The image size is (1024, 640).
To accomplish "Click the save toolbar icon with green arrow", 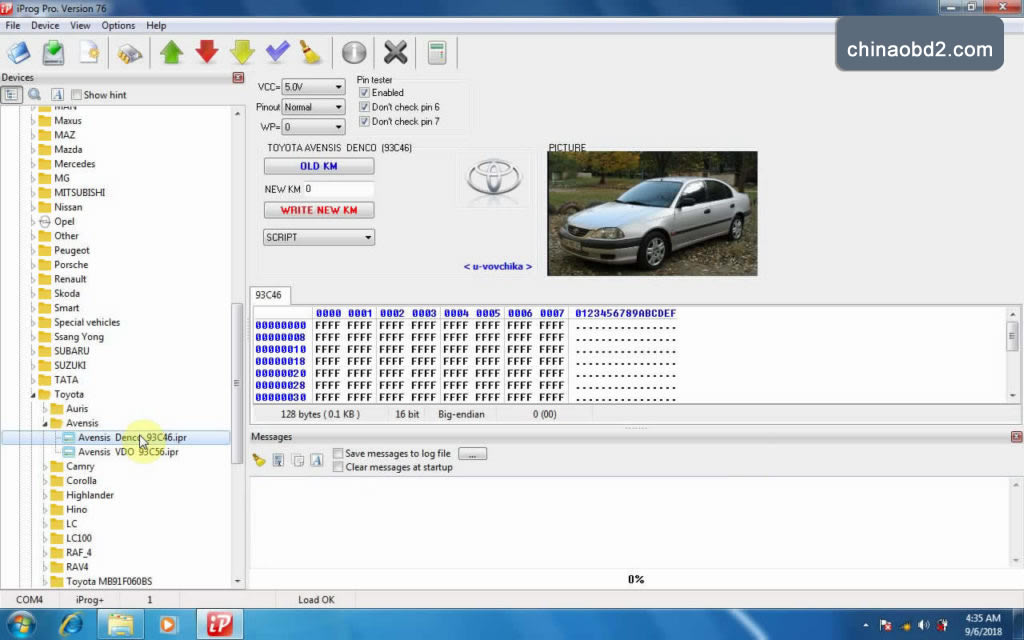I will coord(54,52).
